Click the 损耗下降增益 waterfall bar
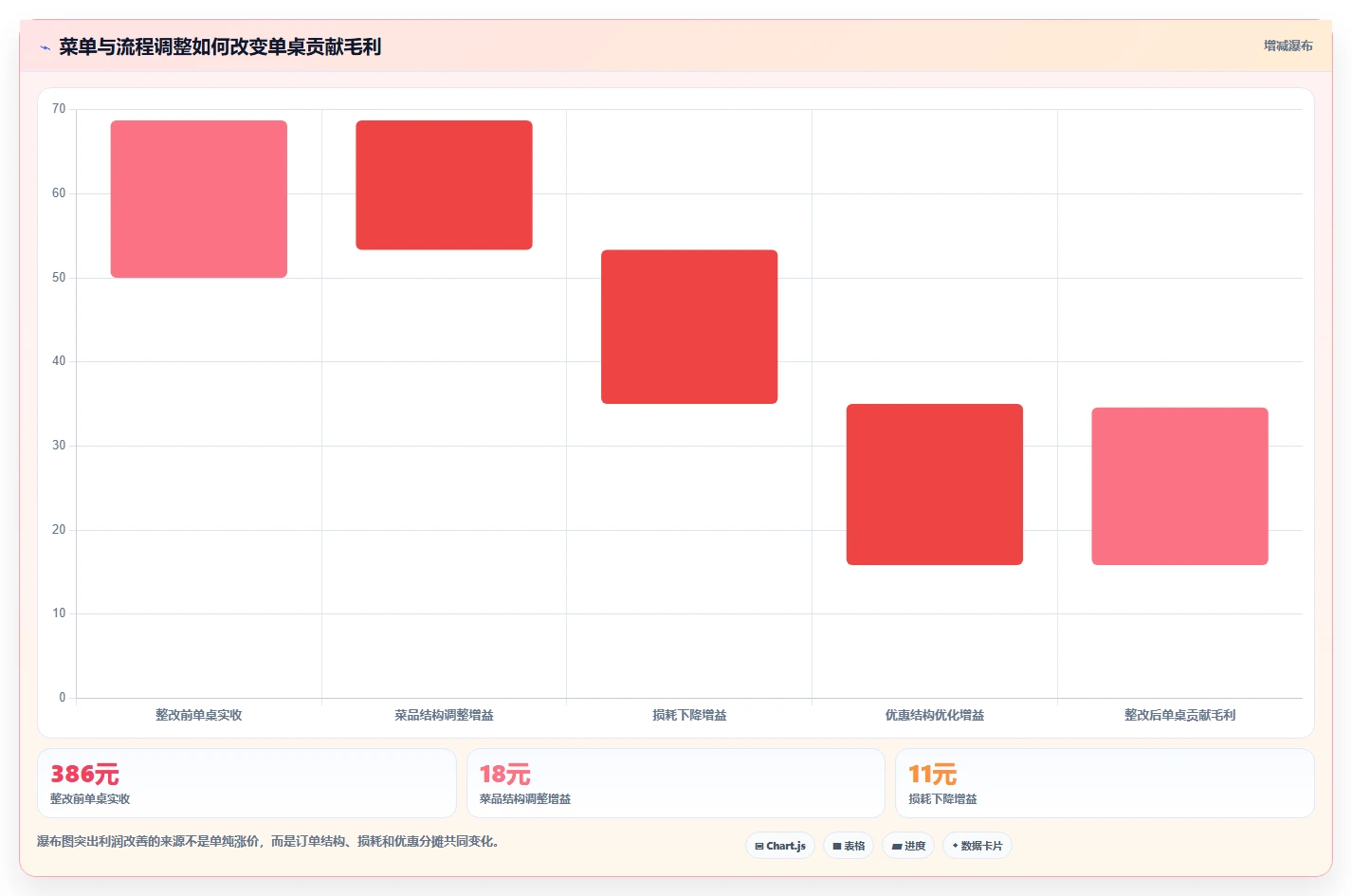 [x=689, y=327]
